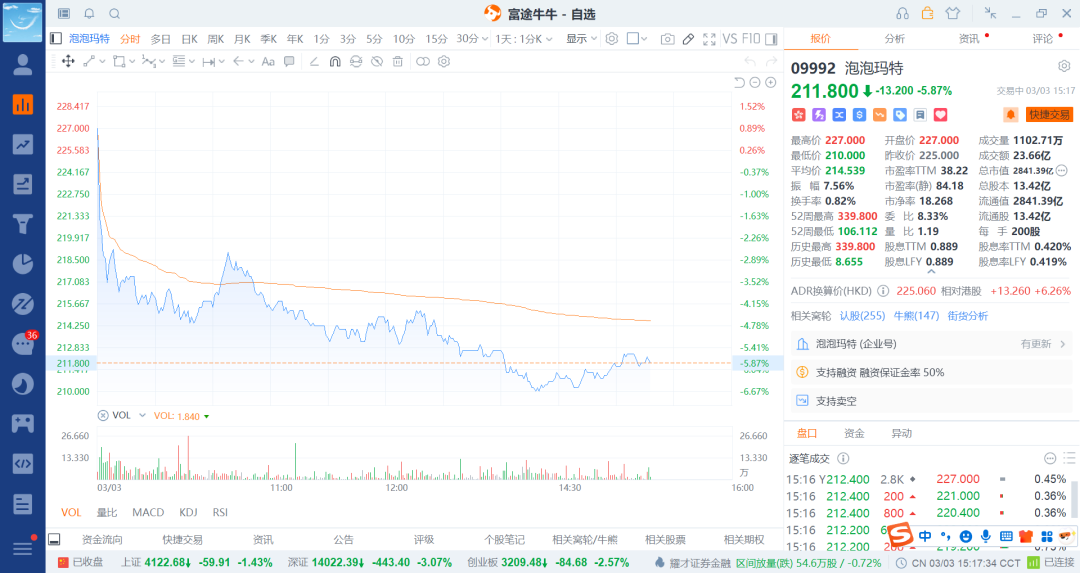The image size is (1080, 573).
Task: Open the stock screener funnel sidebar icon
Action: (23, 224)
